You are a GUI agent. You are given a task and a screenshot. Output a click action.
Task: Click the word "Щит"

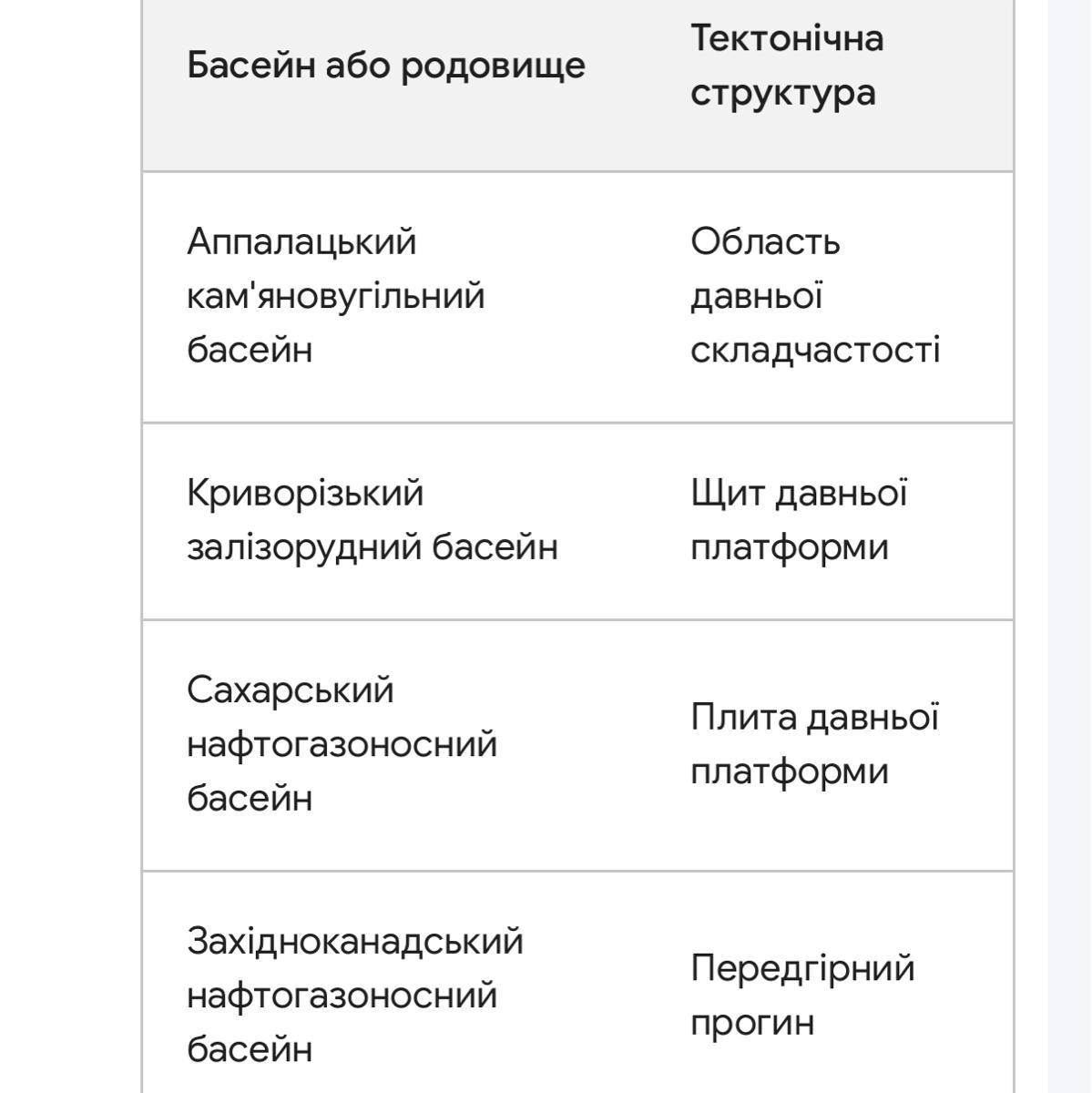[713, 494]
